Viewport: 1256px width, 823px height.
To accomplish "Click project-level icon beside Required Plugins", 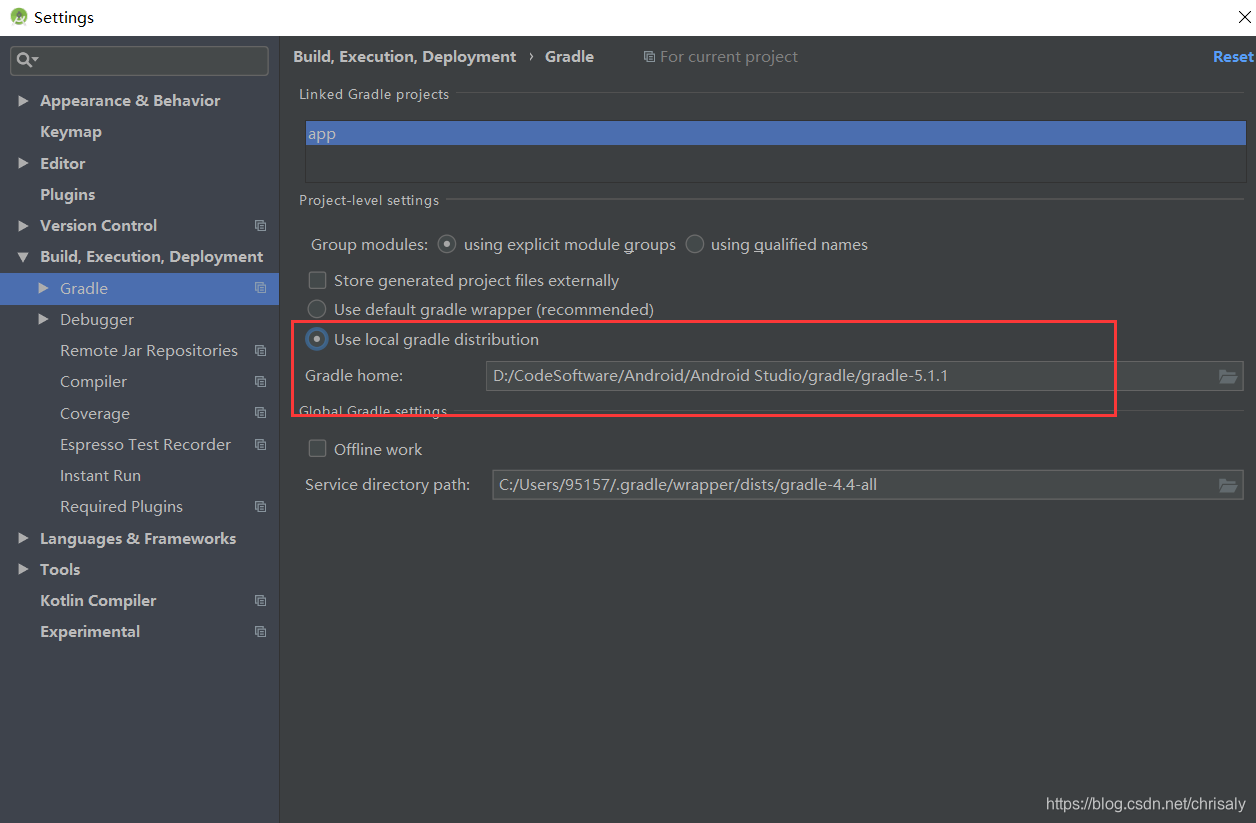I will point(260,507).
